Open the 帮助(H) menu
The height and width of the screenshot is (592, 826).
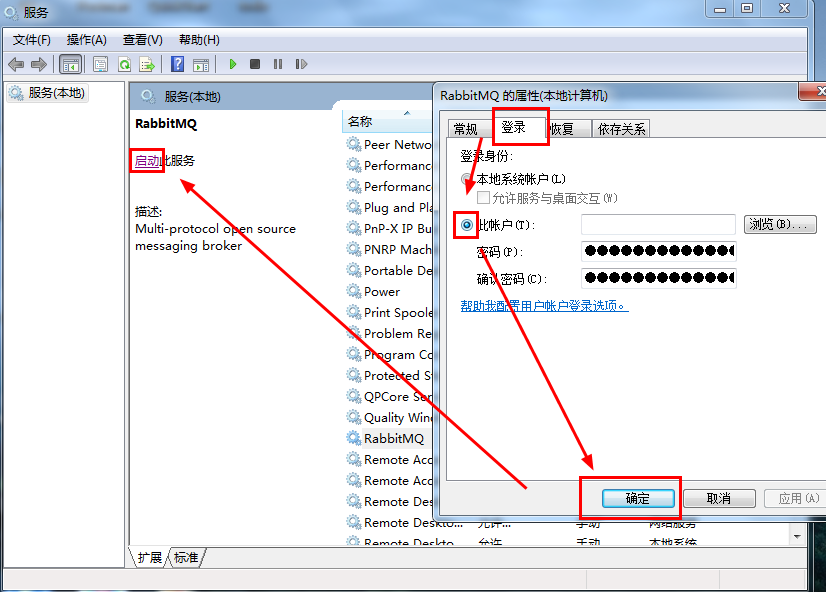[x=199, y=40]
